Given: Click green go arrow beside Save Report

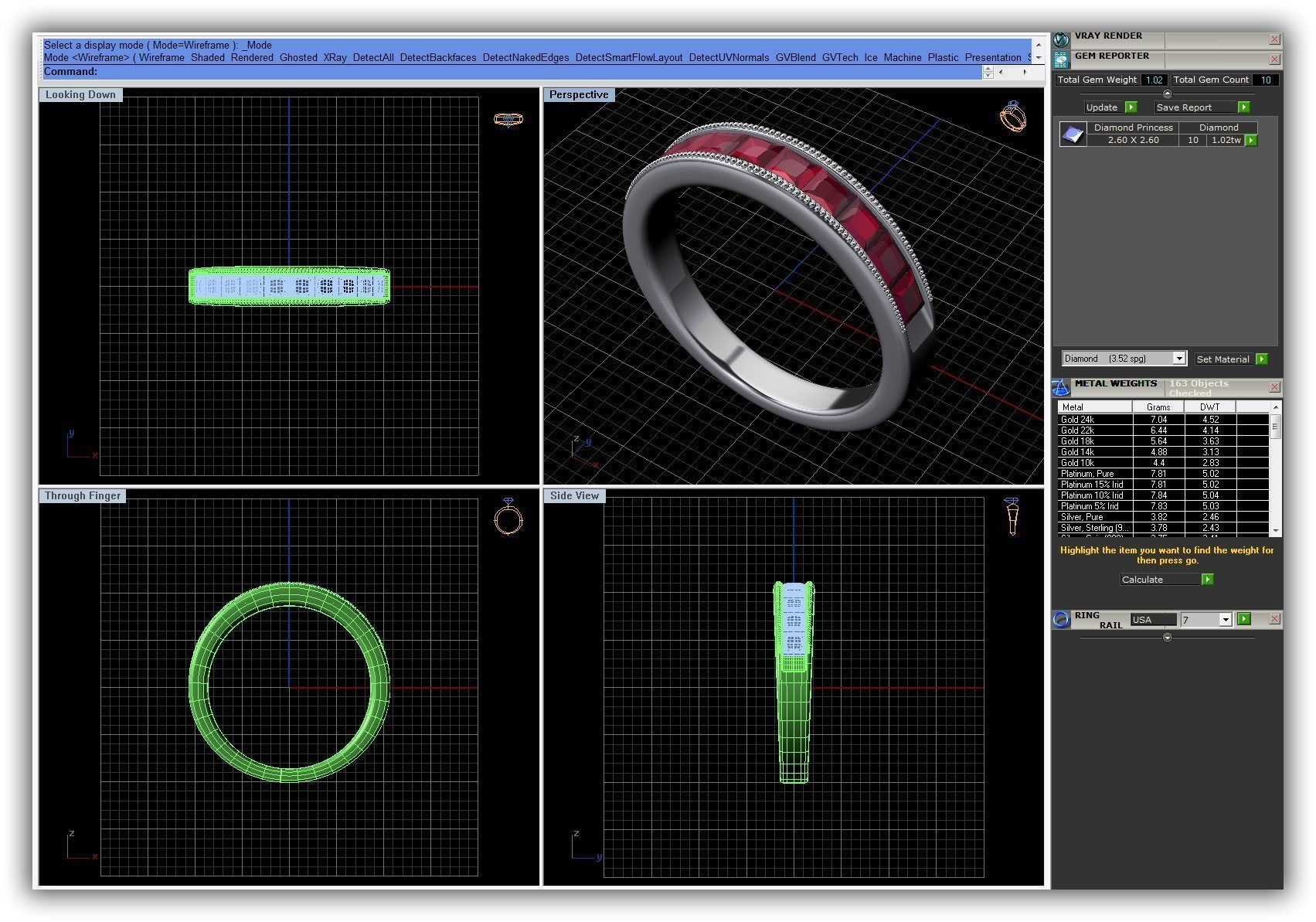Looking at the screenshot, I should pos(1243,107).
